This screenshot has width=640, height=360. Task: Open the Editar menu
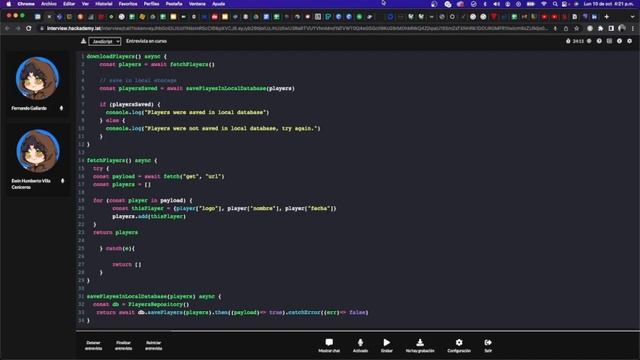tap(69, 4)
